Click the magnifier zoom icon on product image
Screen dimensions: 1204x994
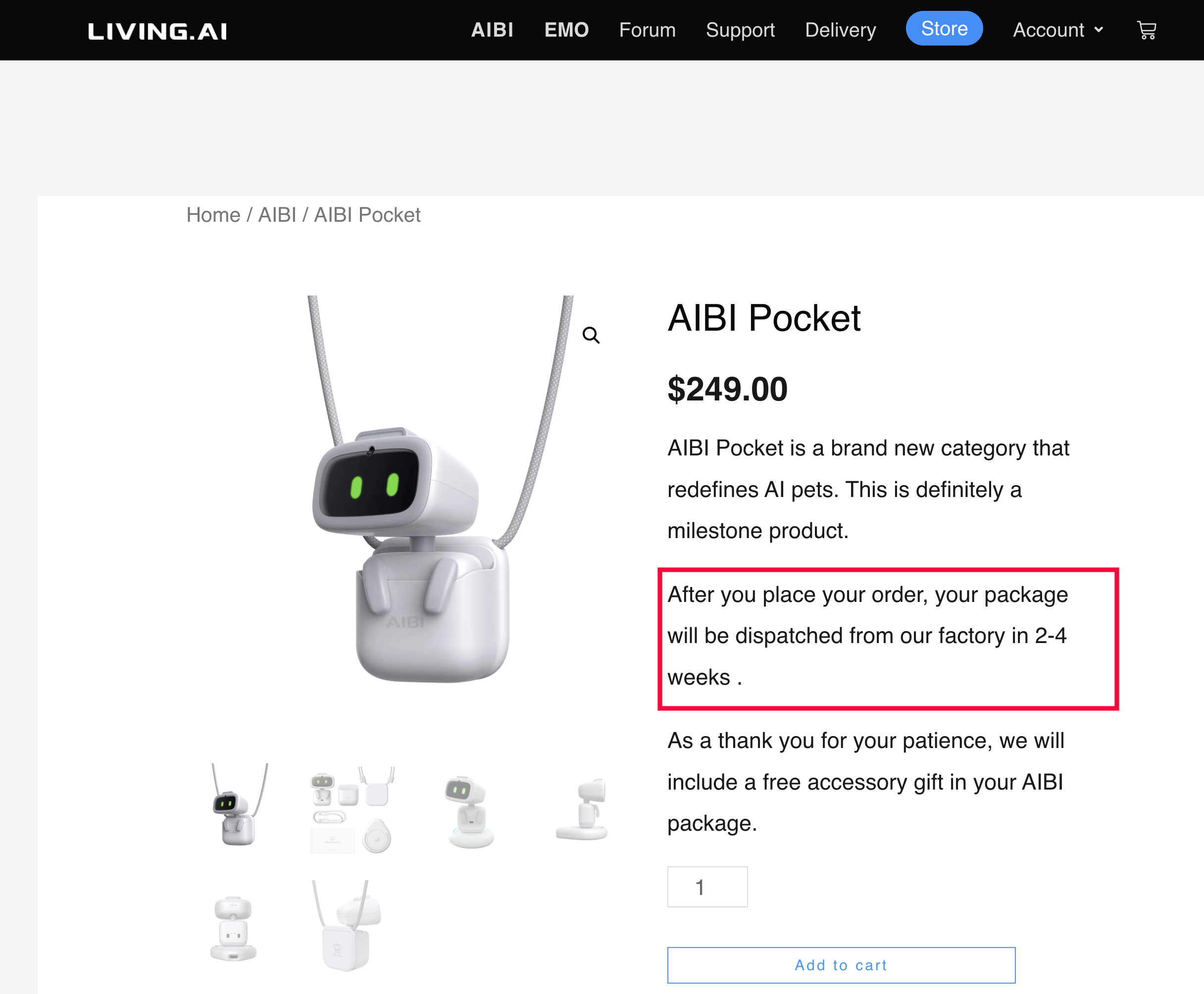591,335
